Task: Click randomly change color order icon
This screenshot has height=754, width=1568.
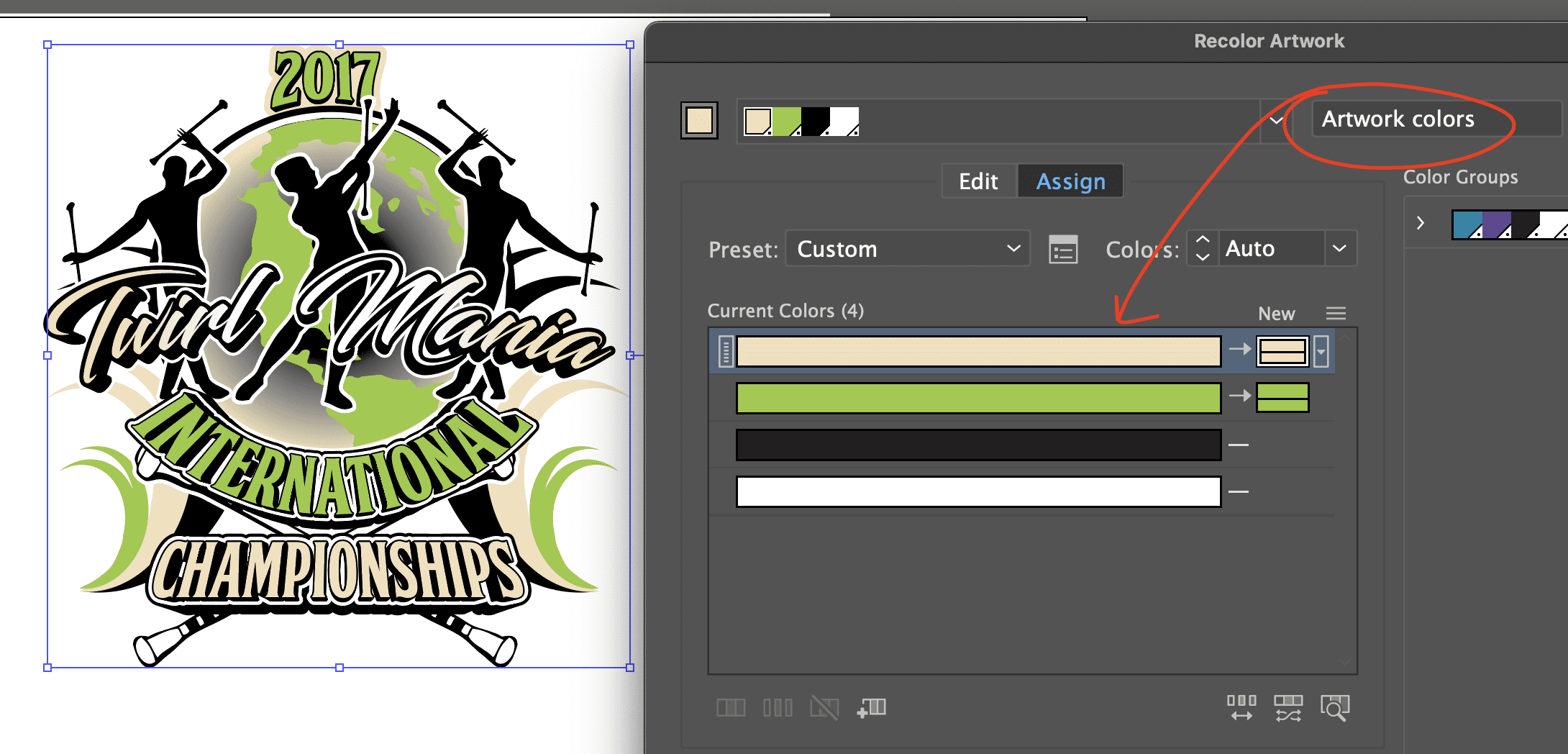Action: [x=1242, y=708]
